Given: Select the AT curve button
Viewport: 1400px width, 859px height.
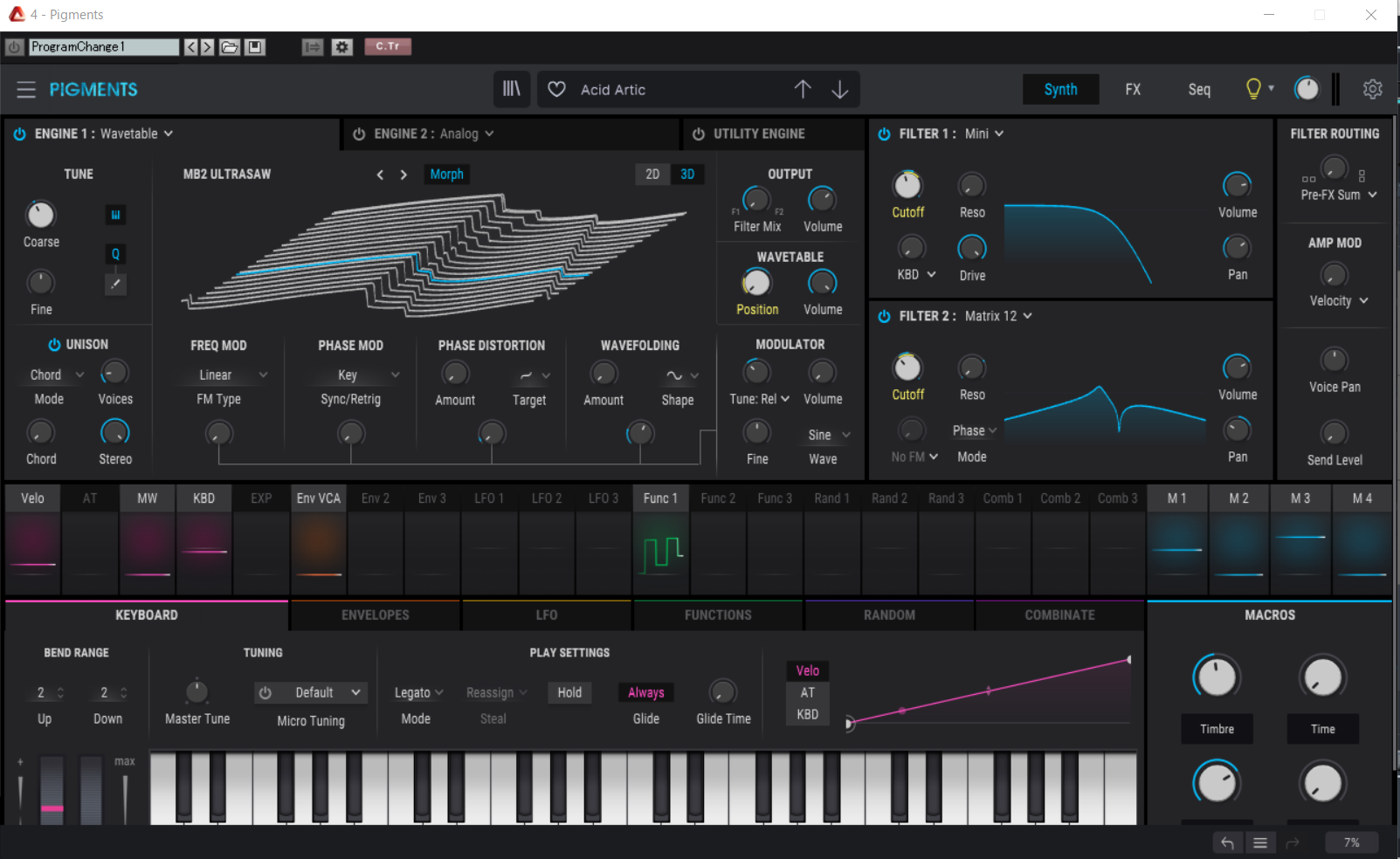Looking at the screenshot, I should point(808,692).
